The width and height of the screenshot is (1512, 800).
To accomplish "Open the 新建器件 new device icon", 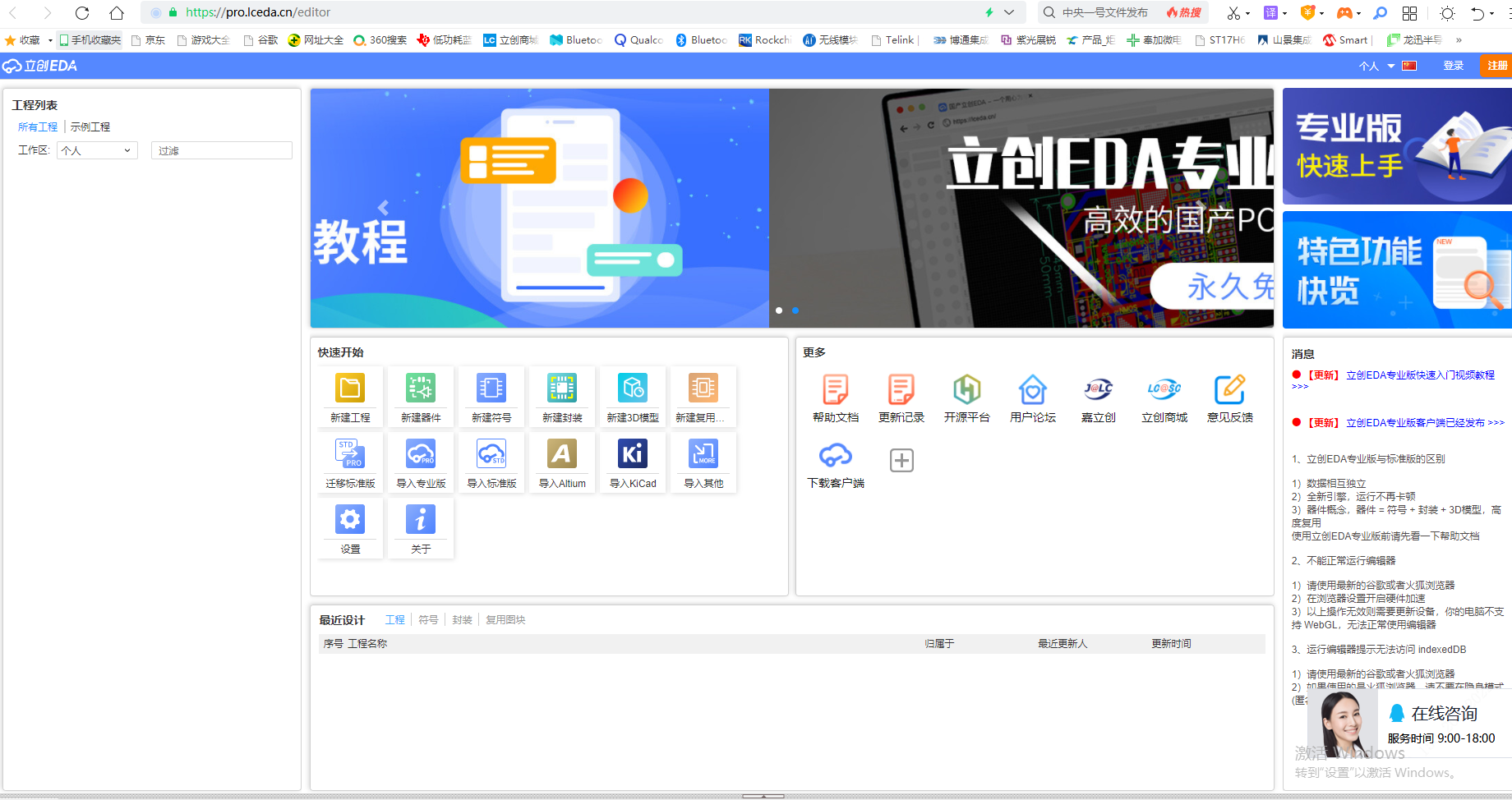I will pos(421,388).
